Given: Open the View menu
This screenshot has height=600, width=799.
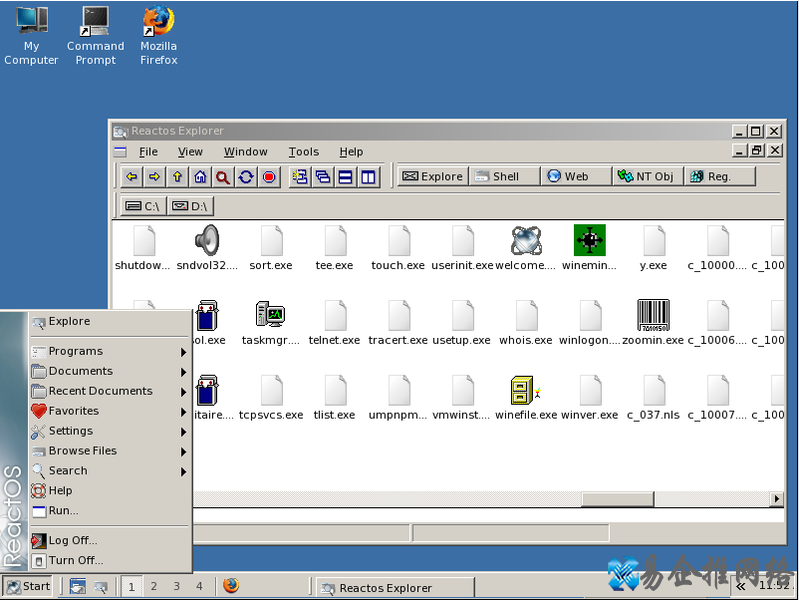Looking at the screenshot, I should pyautogui.click(x=190, y=152).
